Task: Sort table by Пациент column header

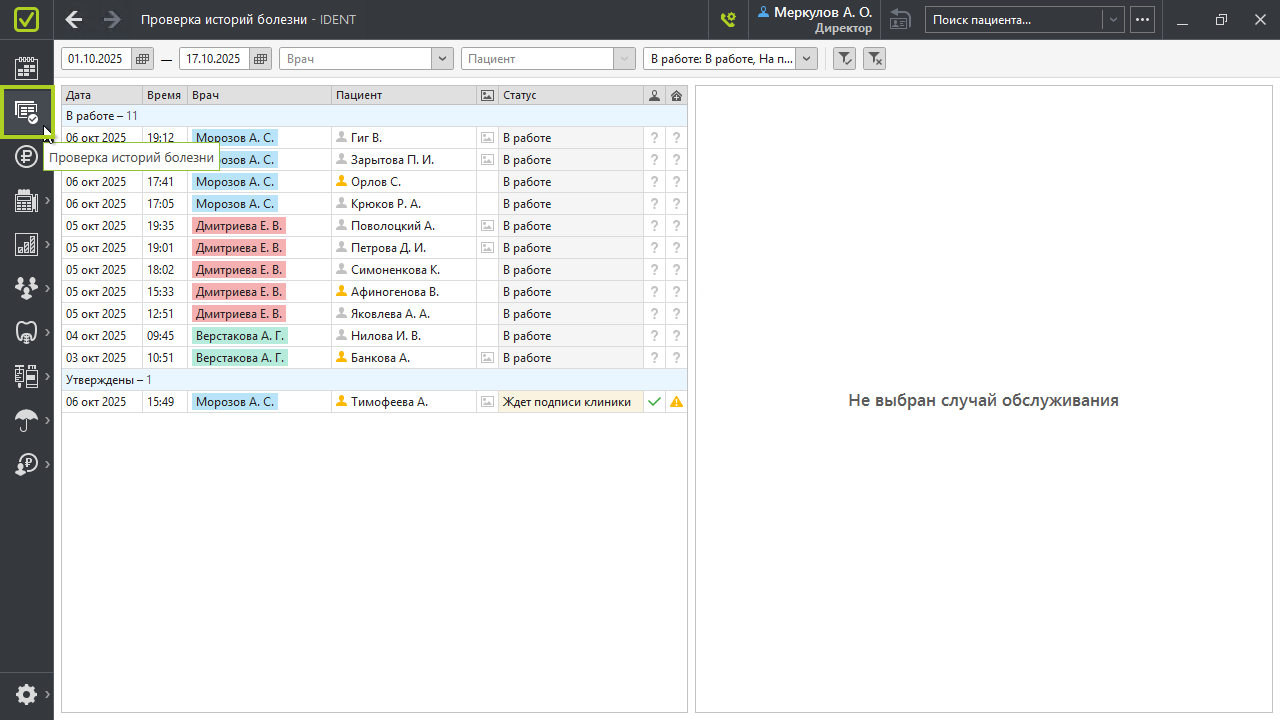Action: (x=404, y=95)
